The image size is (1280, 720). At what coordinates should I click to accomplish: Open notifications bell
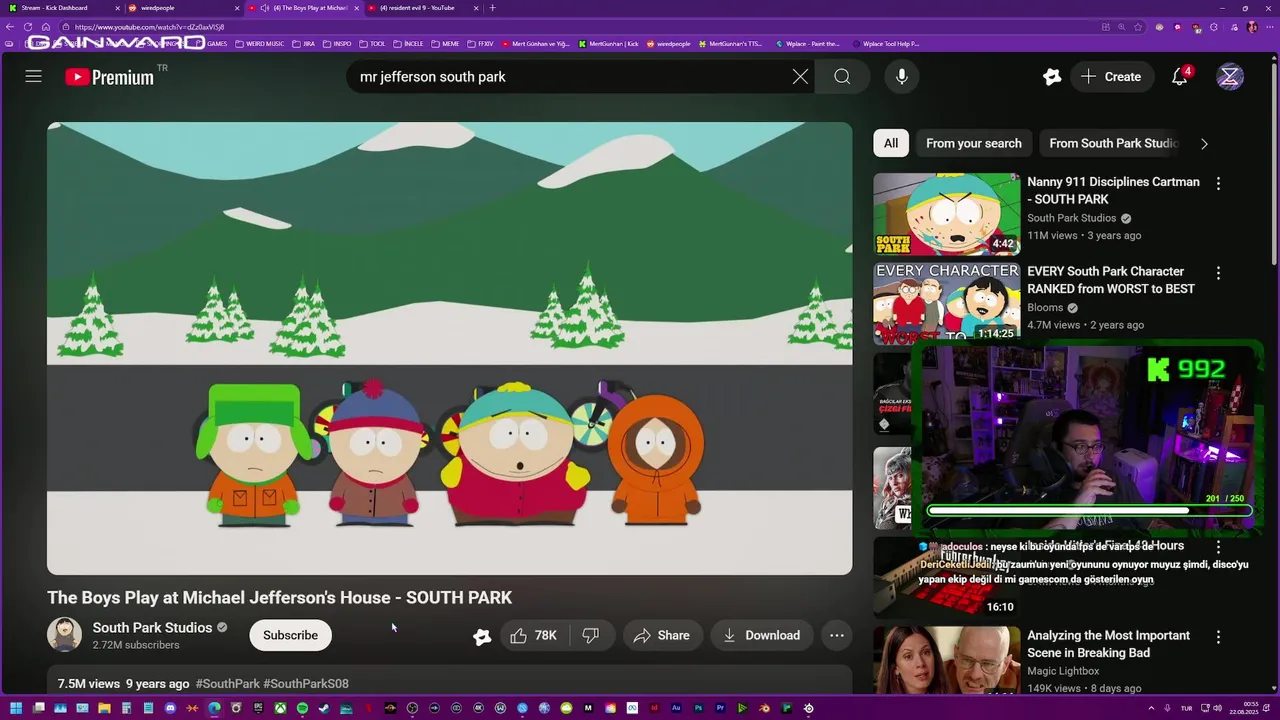1180,77
